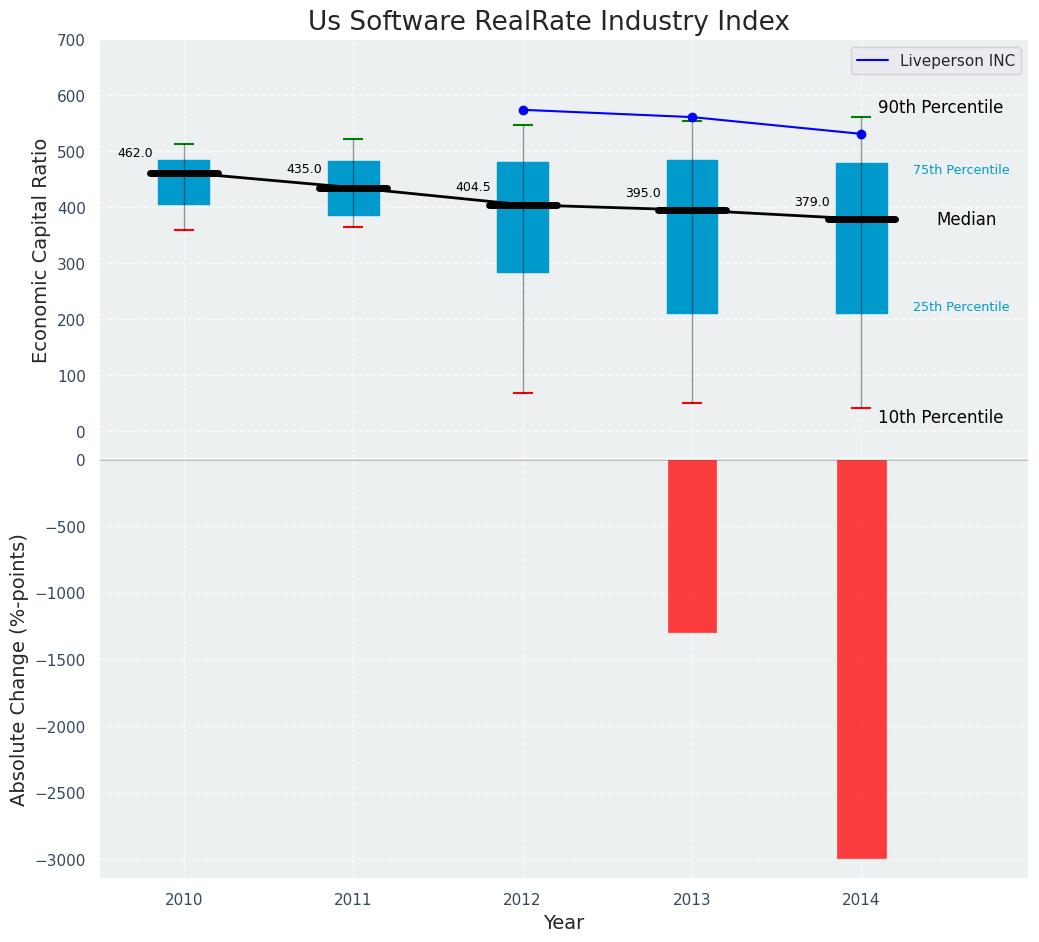
Task: Click the 'Economic Capital Ratio' y-axis label
Action: click(40, 250)
